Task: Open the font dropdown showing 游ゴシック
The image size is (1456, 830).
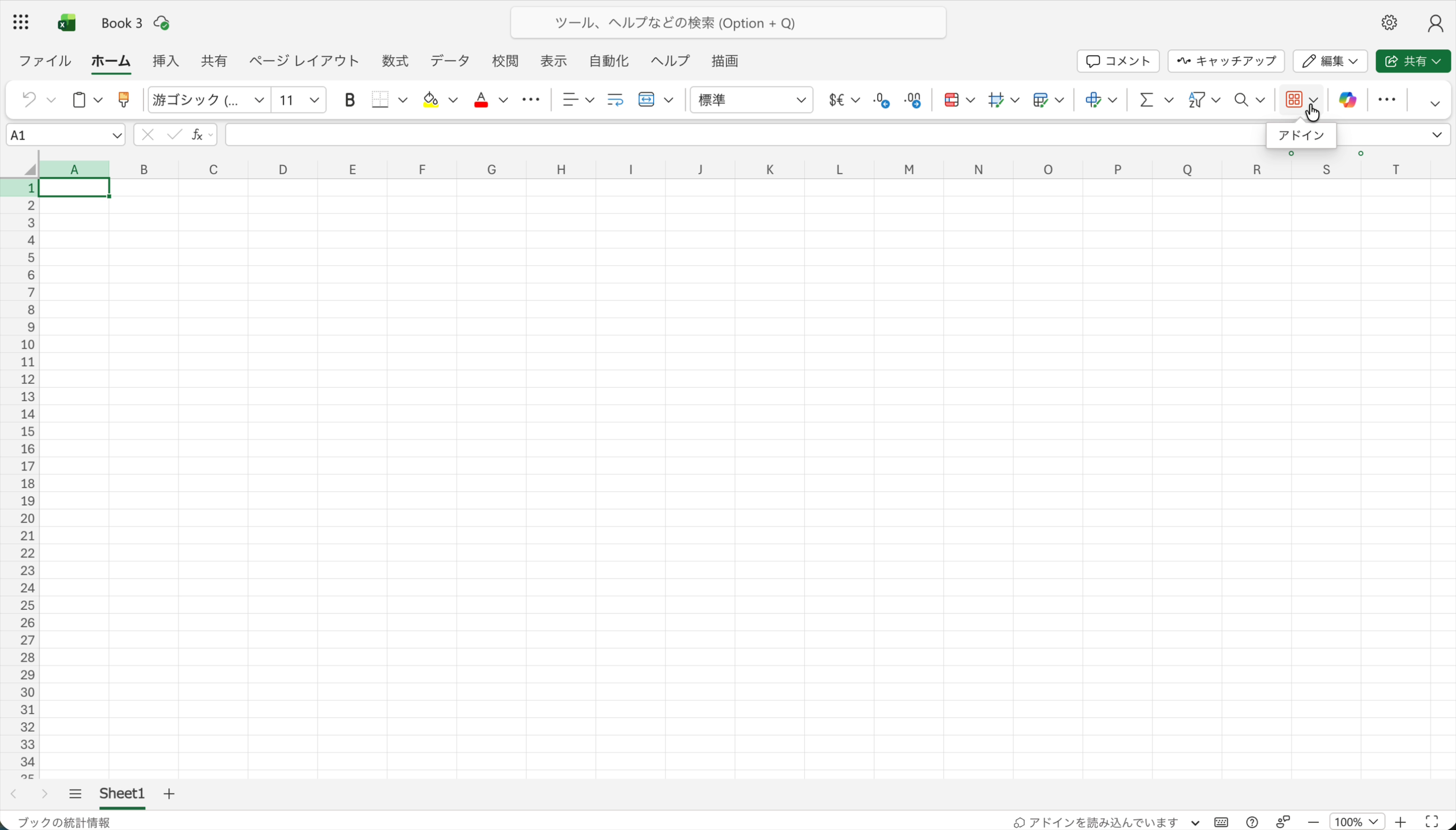Action: pos(259,99)
